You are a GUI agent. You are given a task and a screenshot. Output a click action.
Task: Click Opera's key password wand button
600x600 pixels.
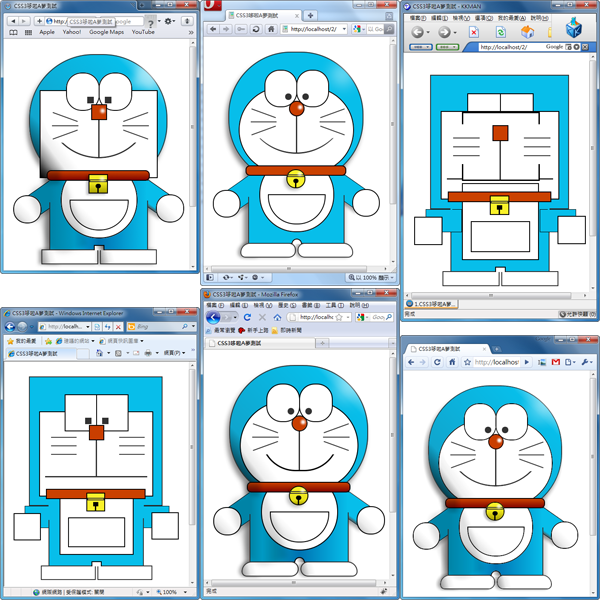pyautogui.click(x=241, y=29)
